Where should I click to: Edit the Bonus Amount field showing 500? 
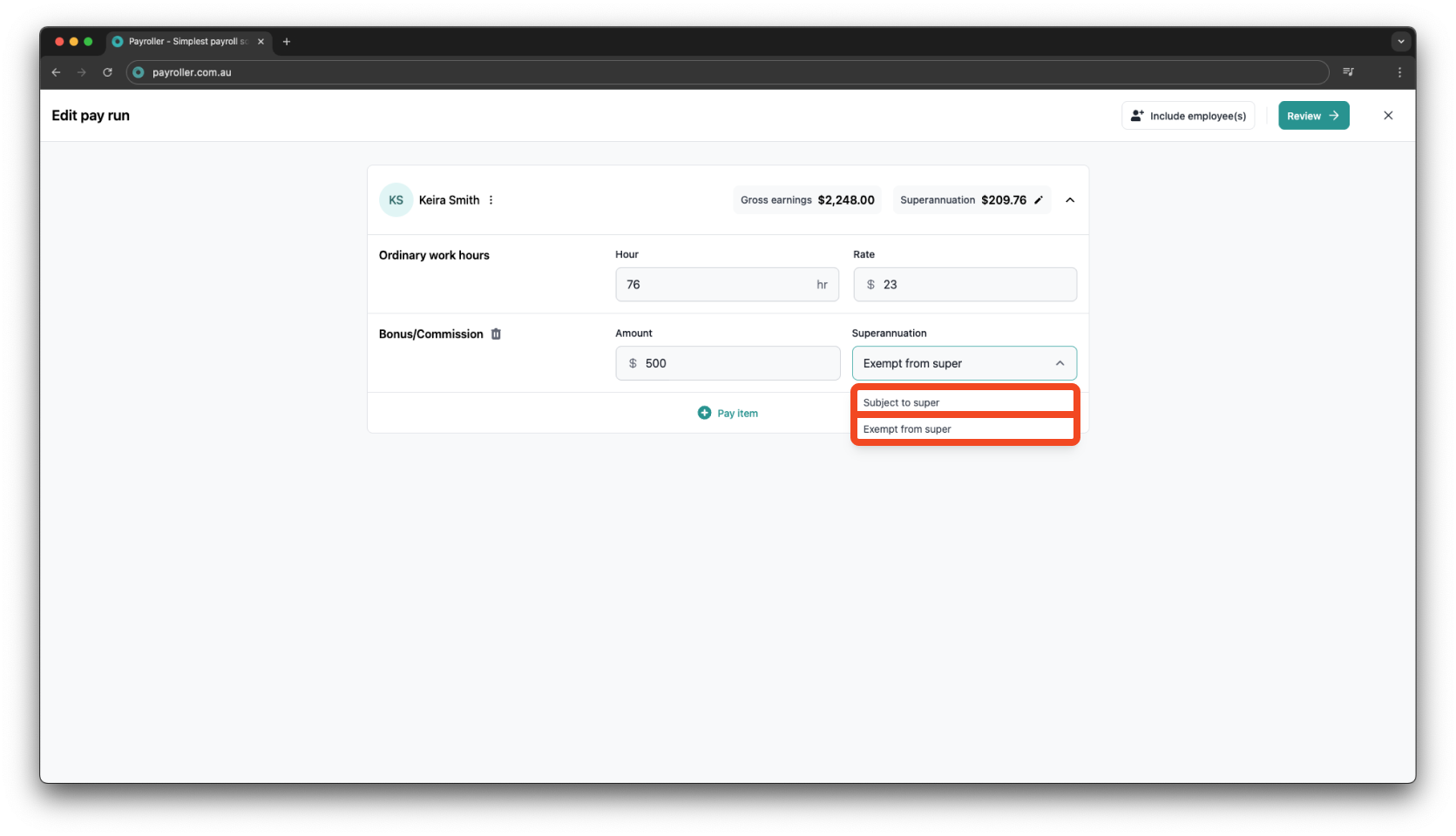point(727,363)
